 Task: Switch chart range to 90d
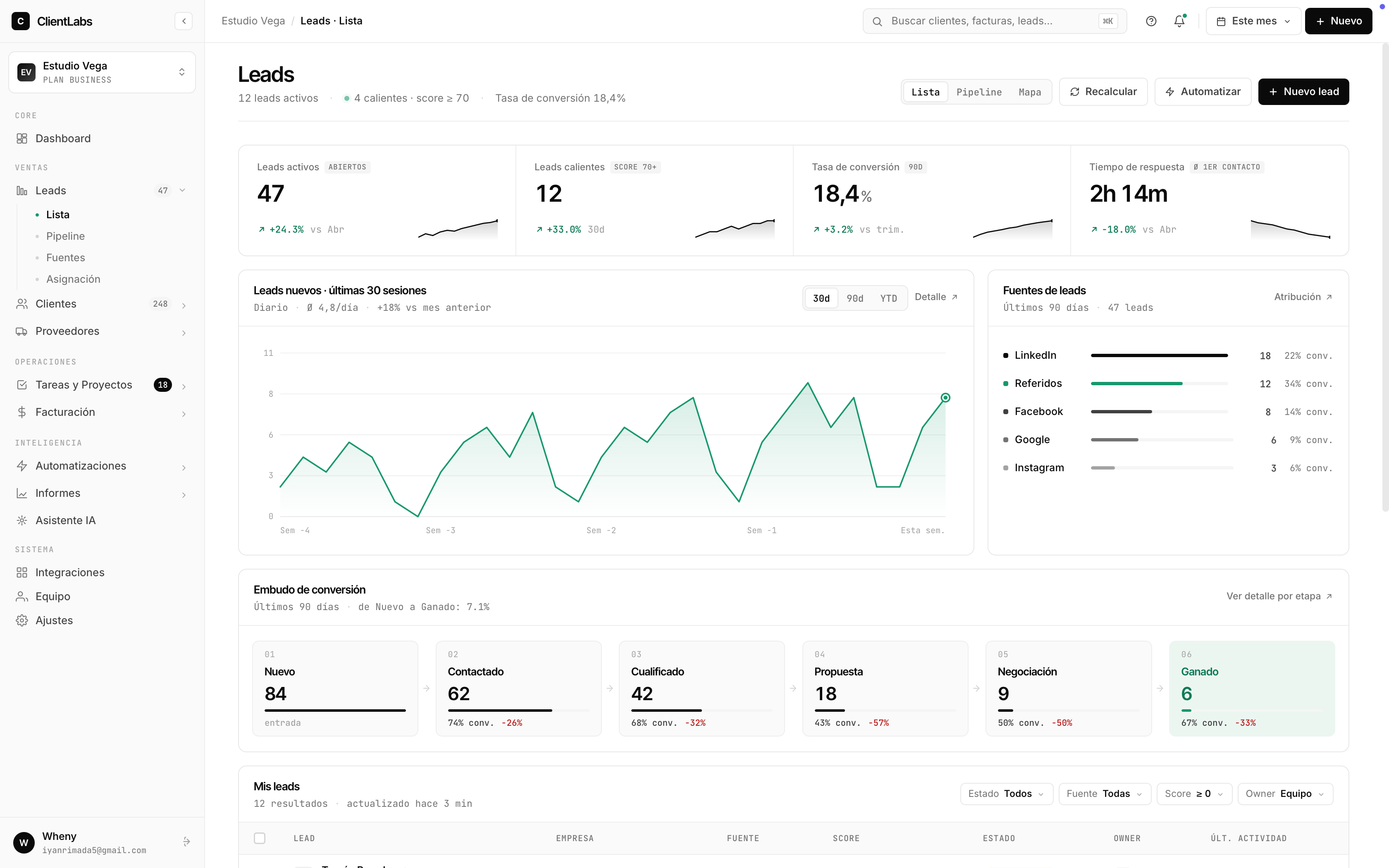[854, 298]
